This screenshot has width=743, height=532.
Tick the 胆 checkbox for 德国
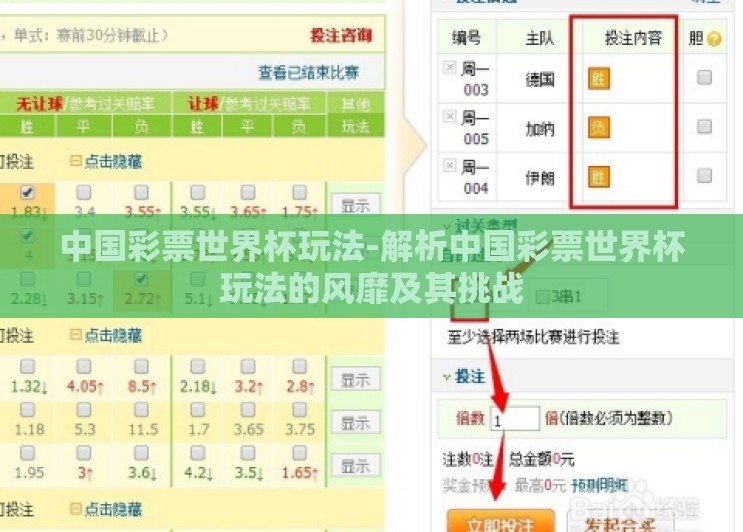click(x=705, y=77)
